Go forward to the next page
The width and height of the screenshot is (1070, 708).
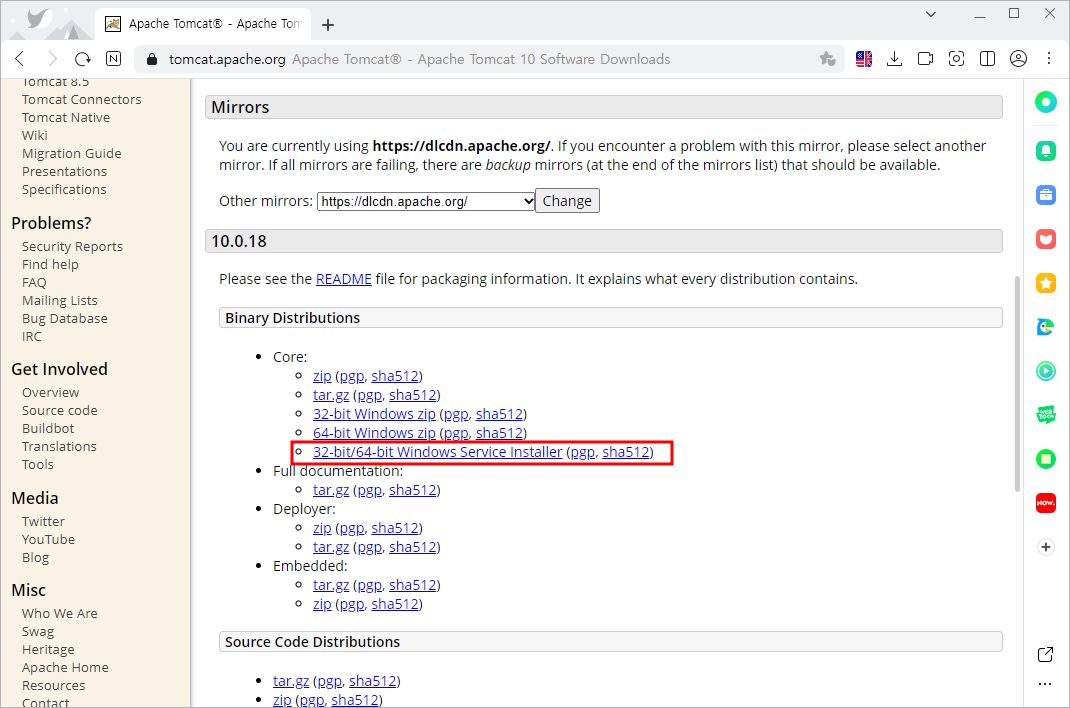53,59
